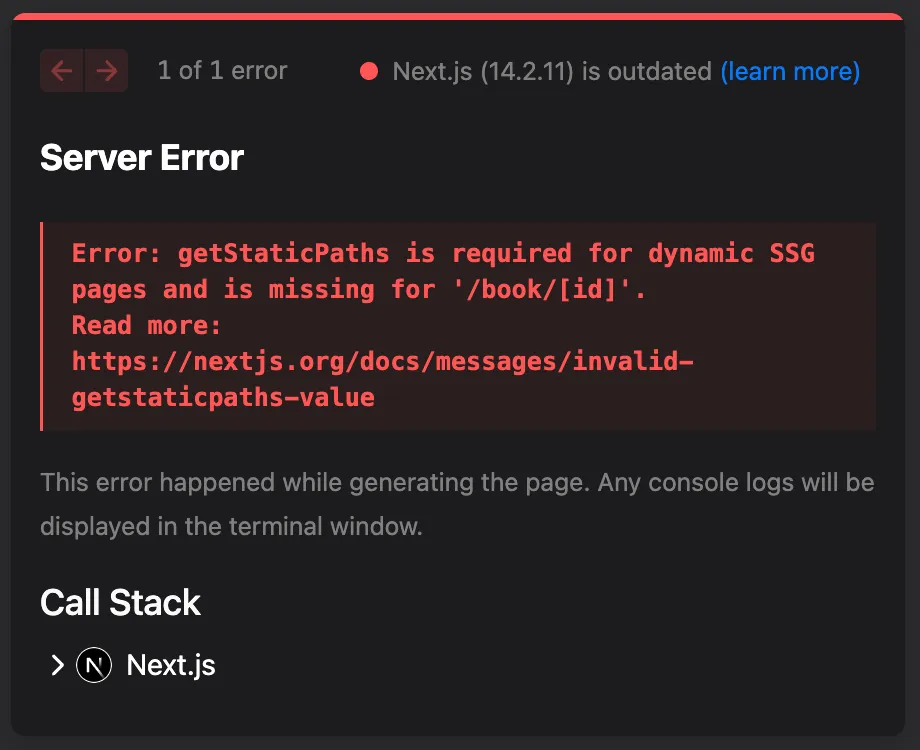This screenshot has width=920, height=750.
Task: Click the red bar atop the error dialog
Action: pyautogui.click(x=459, y=16)
